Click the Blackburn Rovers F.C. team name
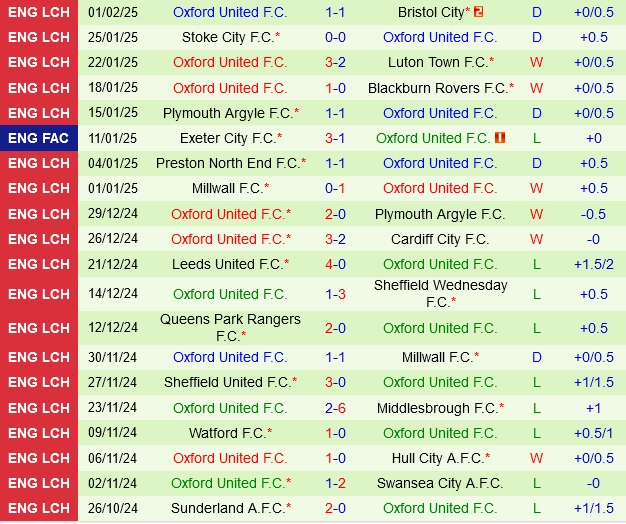 [438, 88]
